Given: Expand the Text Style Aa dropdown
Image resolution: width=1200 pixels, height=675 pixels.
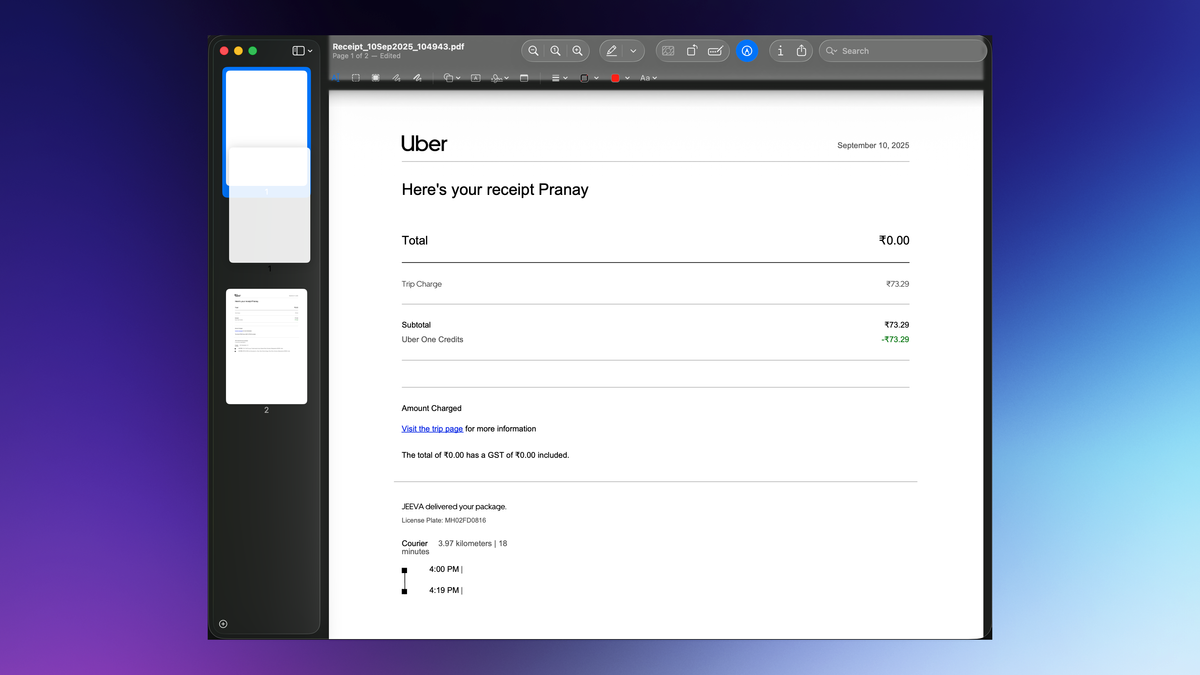Looking at the screenshot, I should tap(648, 78).
